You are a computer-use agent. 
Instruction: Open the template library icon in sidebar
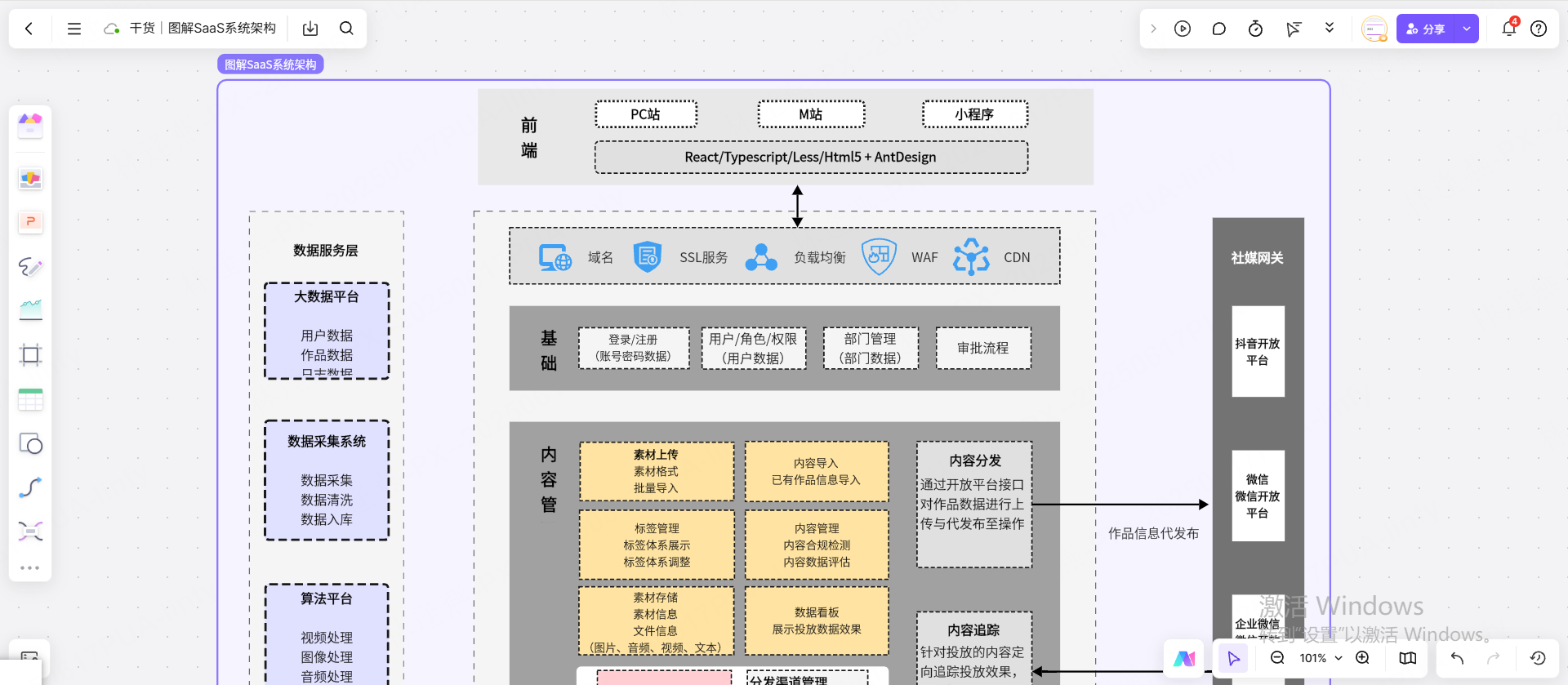point(30,126)
